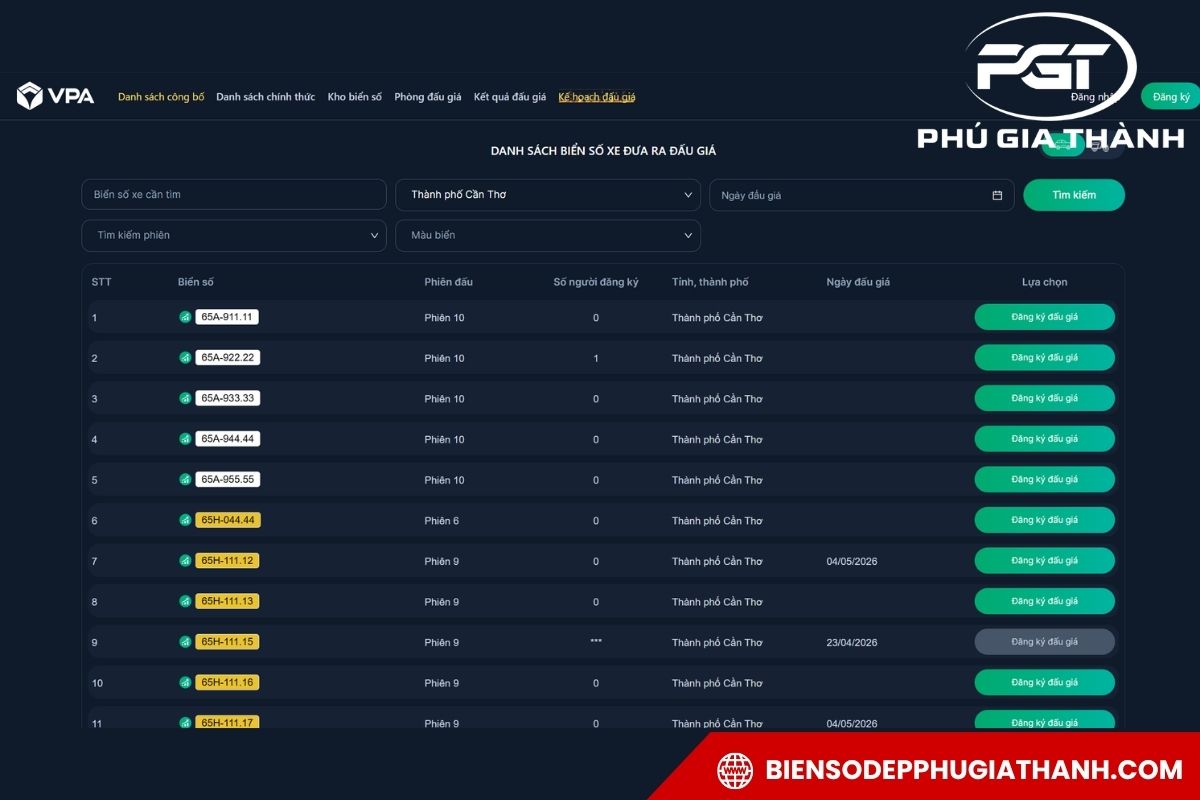
Task: Register to bid on plate 65A-911.11
Action: pyautogui.click(x=1045, y=317)
